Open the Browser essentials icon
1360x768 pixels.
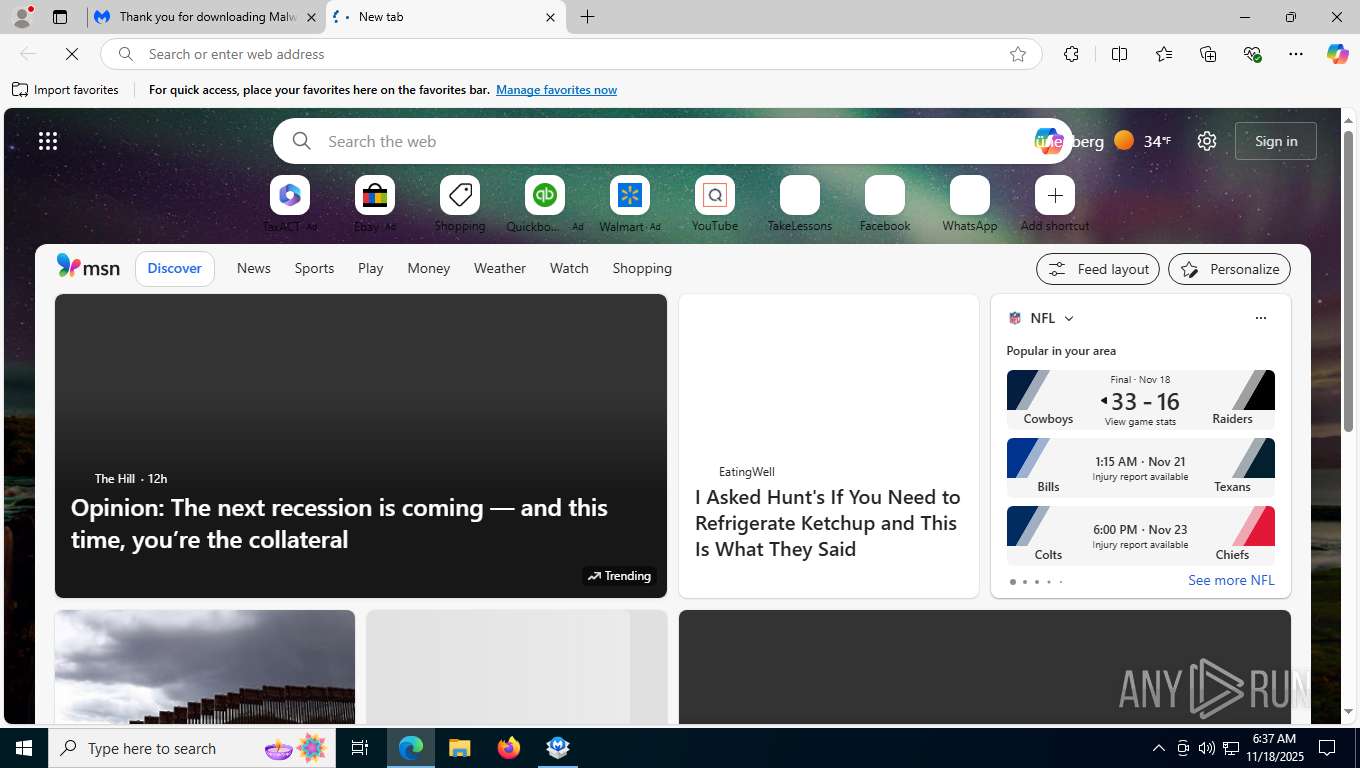coord(1252,54)
